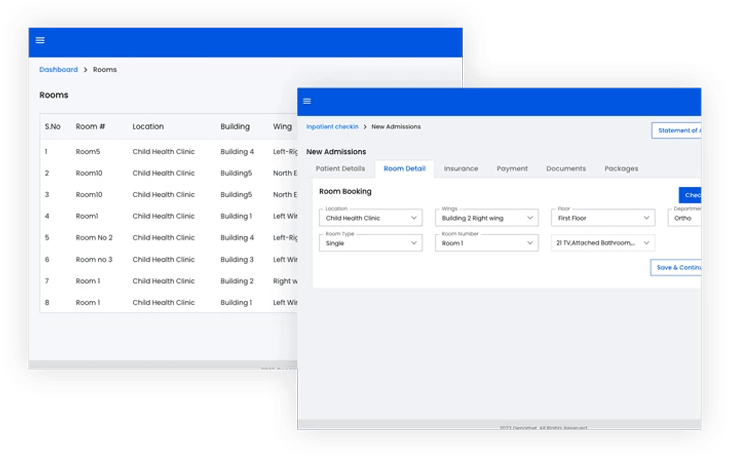This screenshot has width=730, height=457.
Task: Open hamburger menu in admissions window
Action: click(307, 101)
